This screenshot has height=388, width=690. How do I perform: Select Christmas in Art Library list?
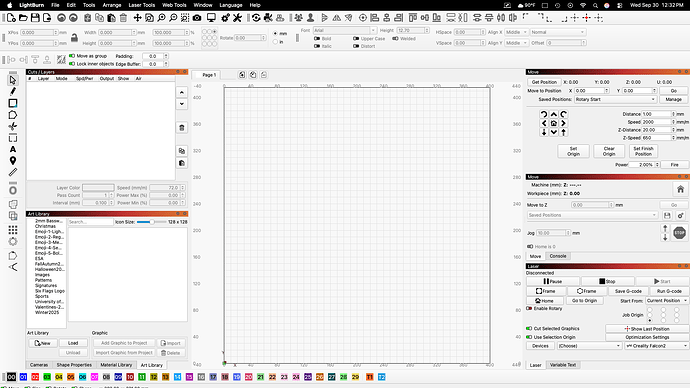click(45, 226)
